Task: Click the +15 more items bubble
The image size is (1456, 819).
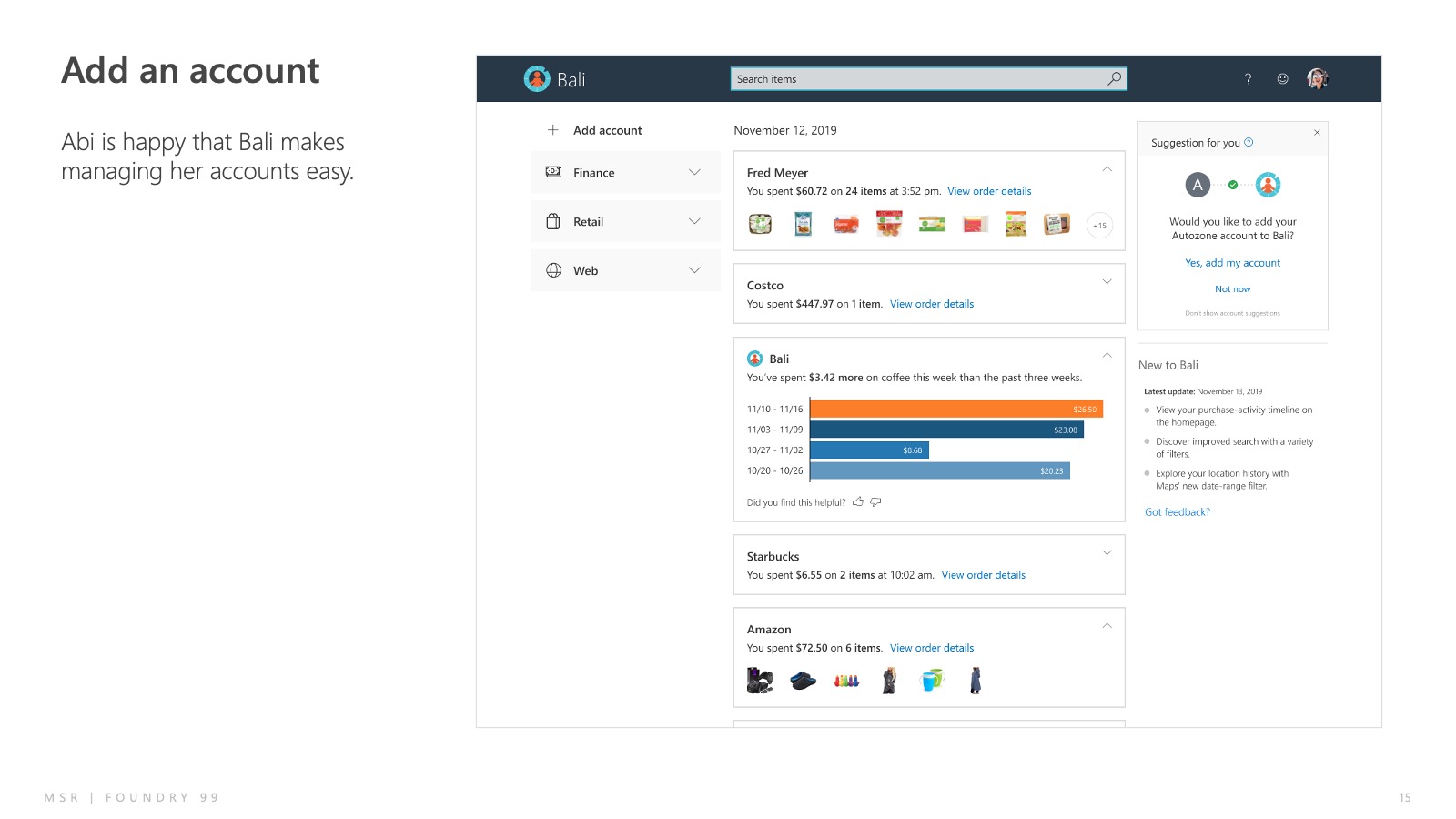Action: coord(1099,225)
